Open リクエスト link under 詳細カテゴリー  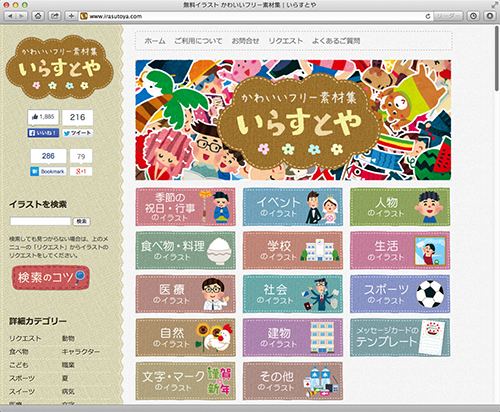click(25, 338)
